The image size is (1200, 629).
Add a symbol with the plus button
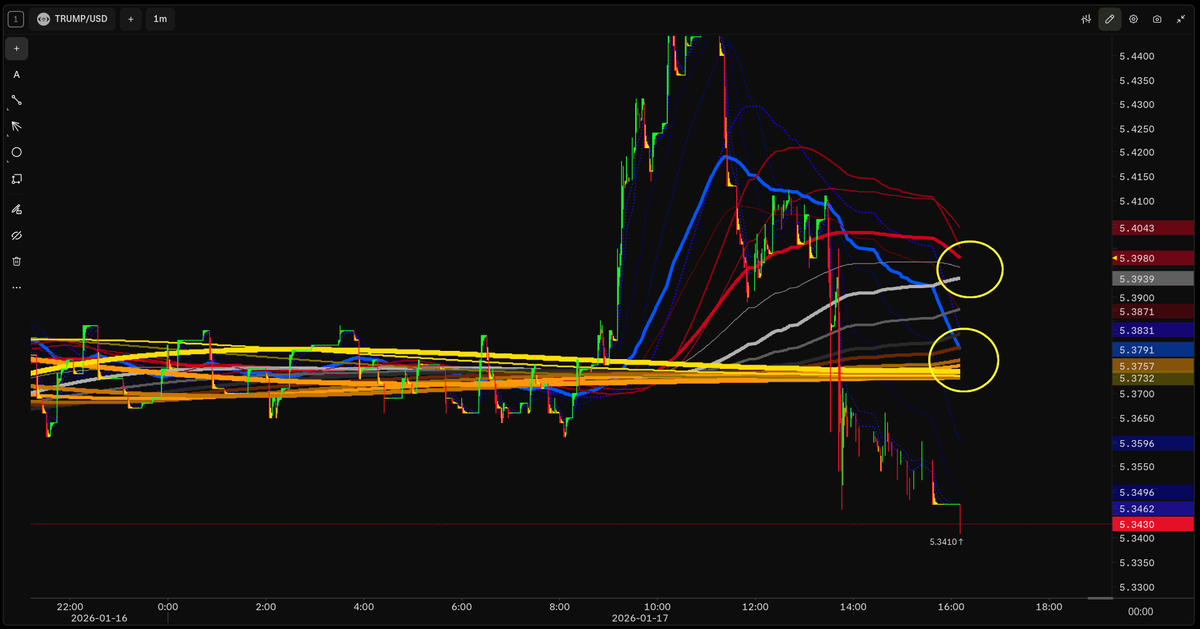131,19
